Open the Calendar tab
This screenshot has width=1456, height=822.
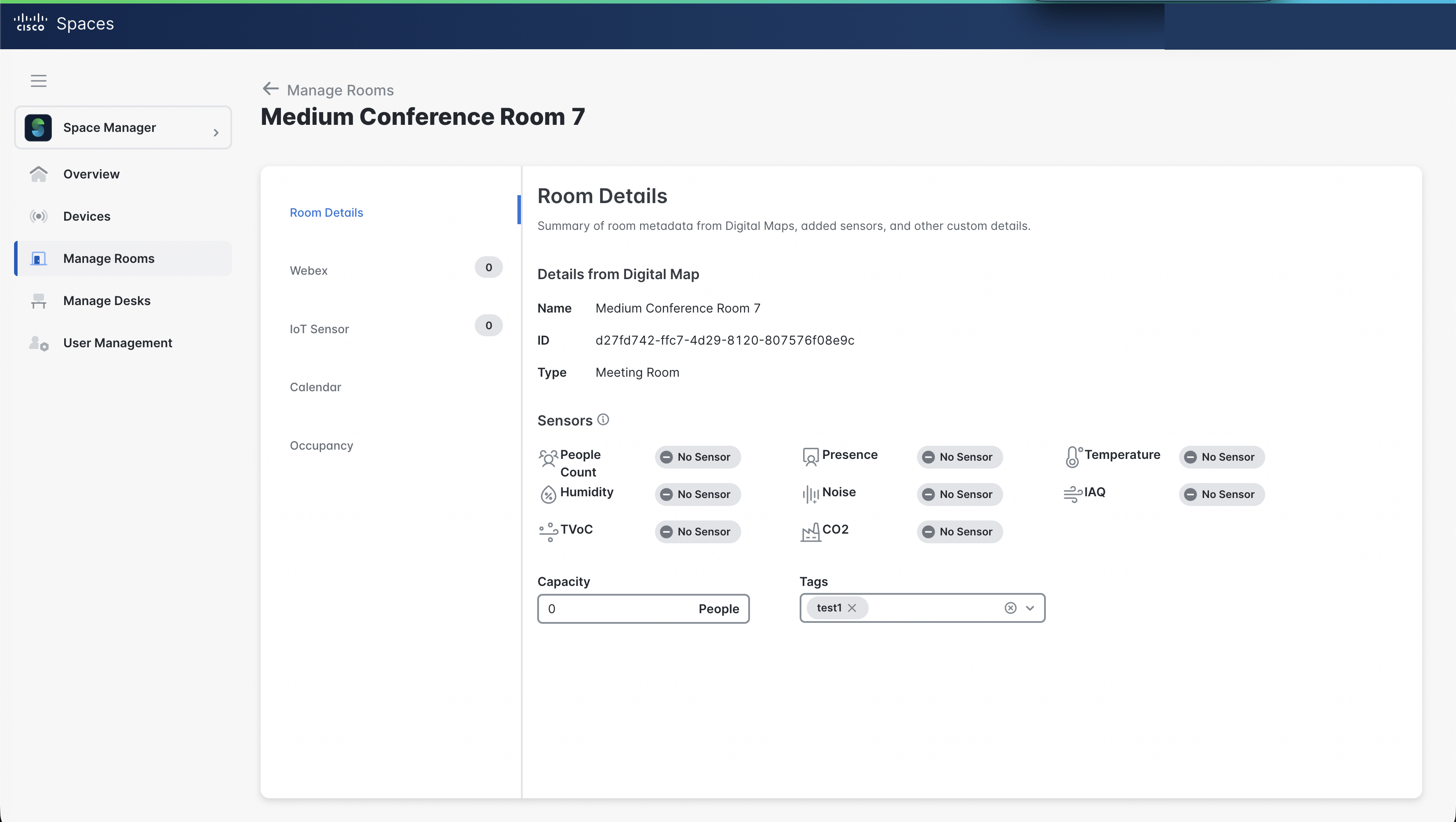(x=315, y=387)
